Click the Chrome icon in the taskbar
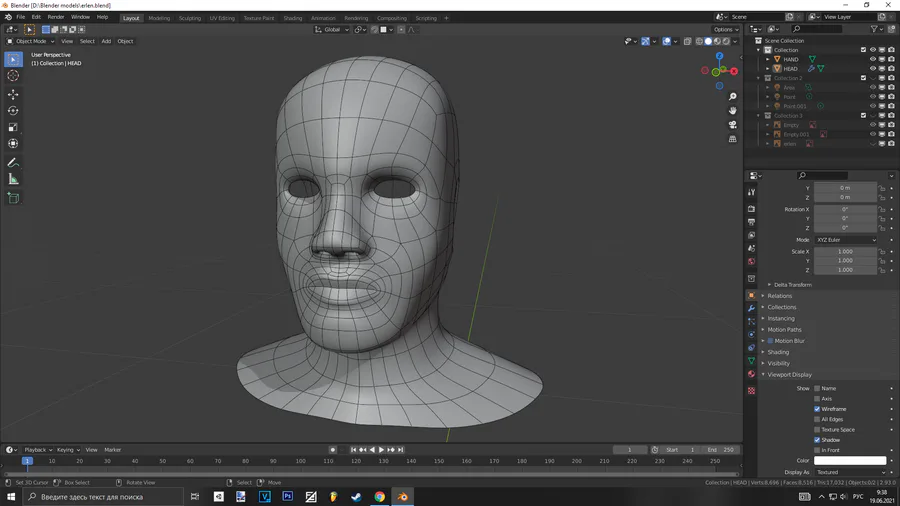The height and width of the screenshot is (506, 900). (x=380, y=496)
